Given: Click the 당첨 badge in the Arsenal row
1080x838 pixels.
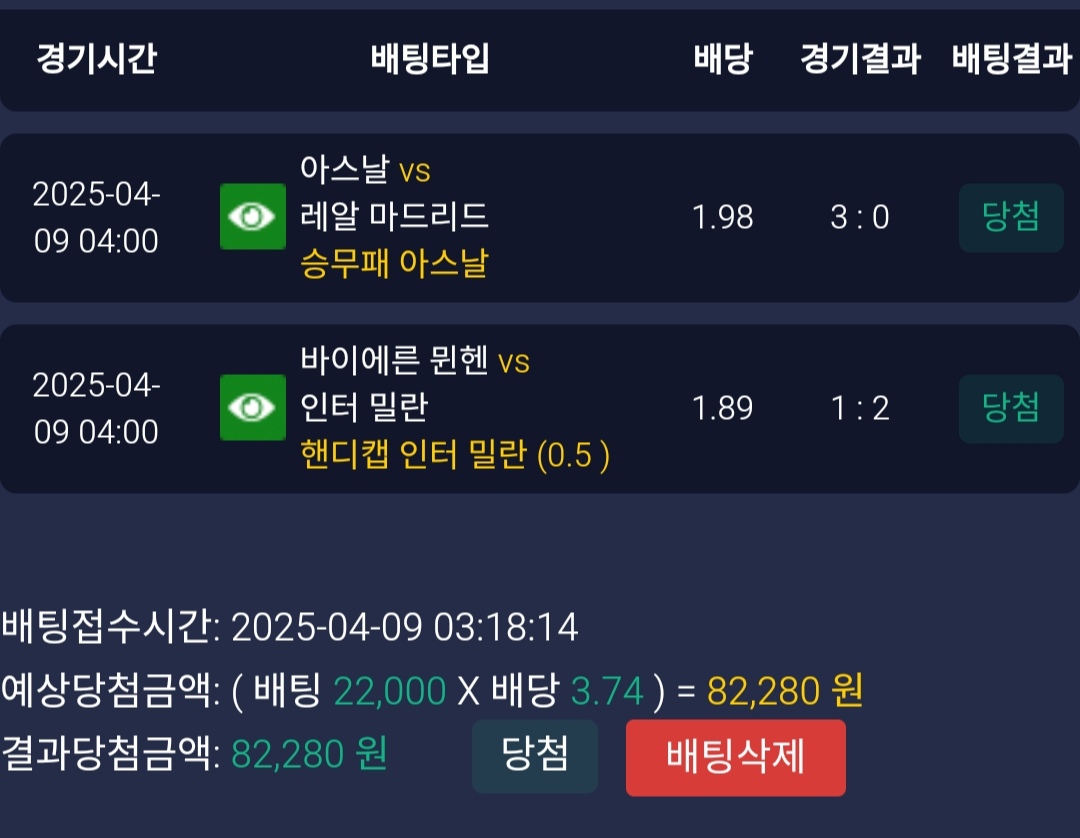Looking at the screenshot, I should pos(1011,217).
